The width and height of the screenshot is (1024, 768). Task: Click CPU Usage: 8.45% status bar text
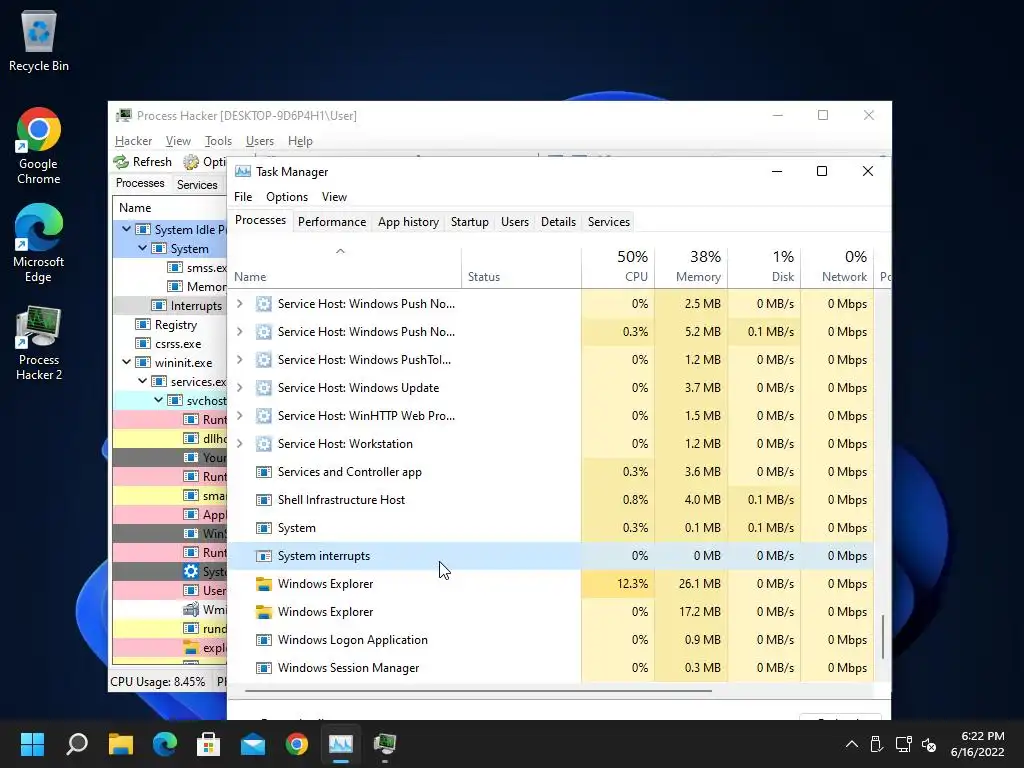coord(157,682)
